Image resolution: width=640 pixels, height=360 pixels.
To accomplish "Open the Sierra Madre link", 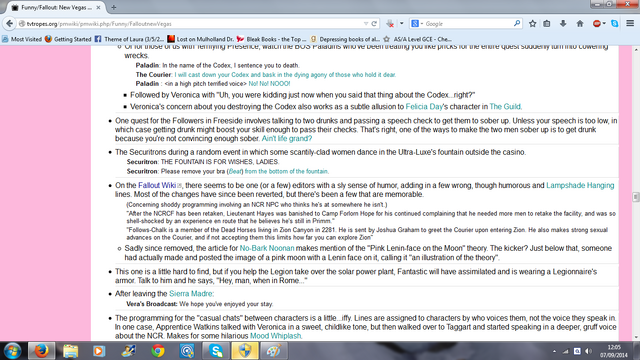I will click(191, 293).
